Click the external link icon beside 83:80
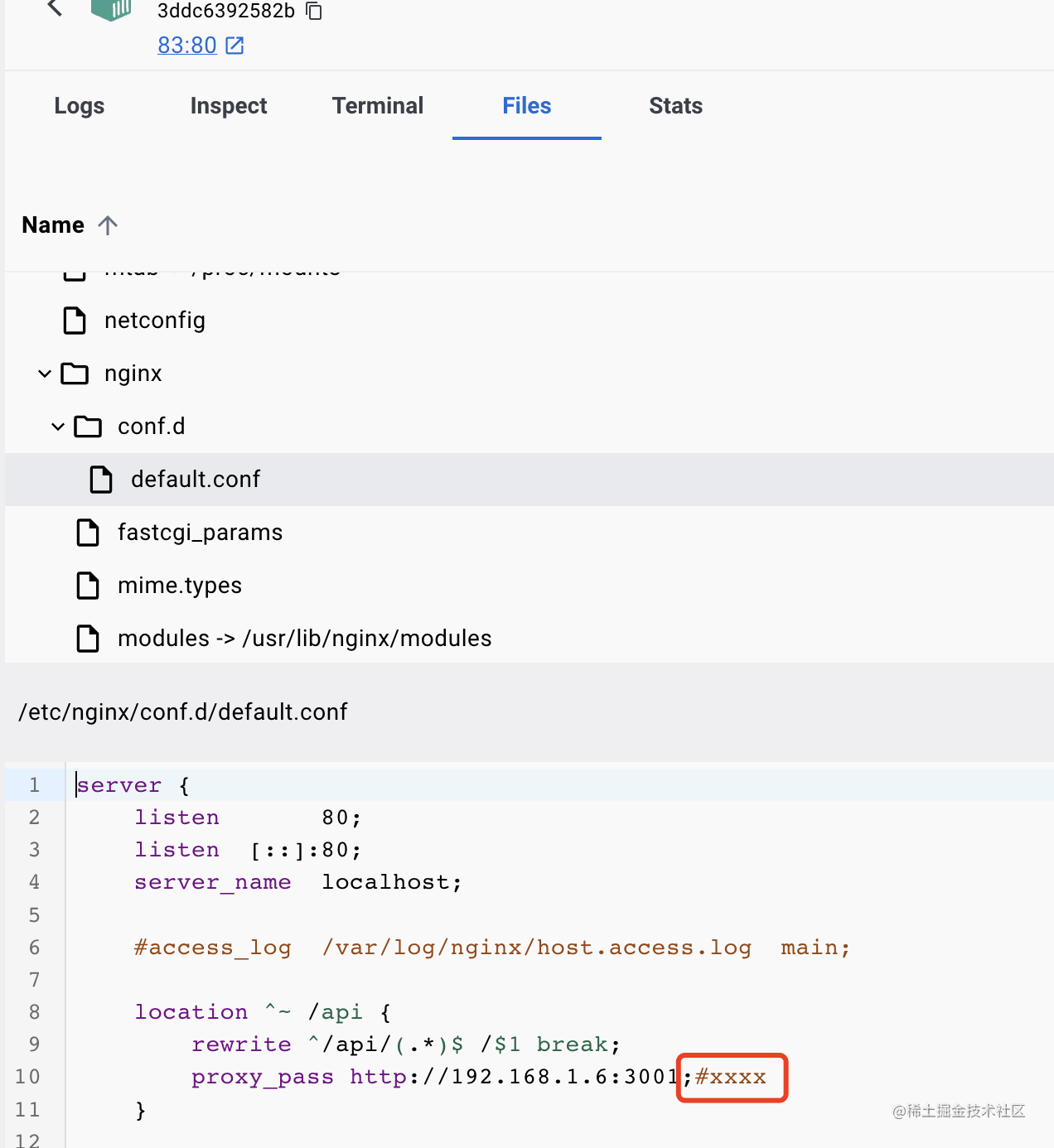Viewport: 1054px width, 1148px height. [235, 46]
